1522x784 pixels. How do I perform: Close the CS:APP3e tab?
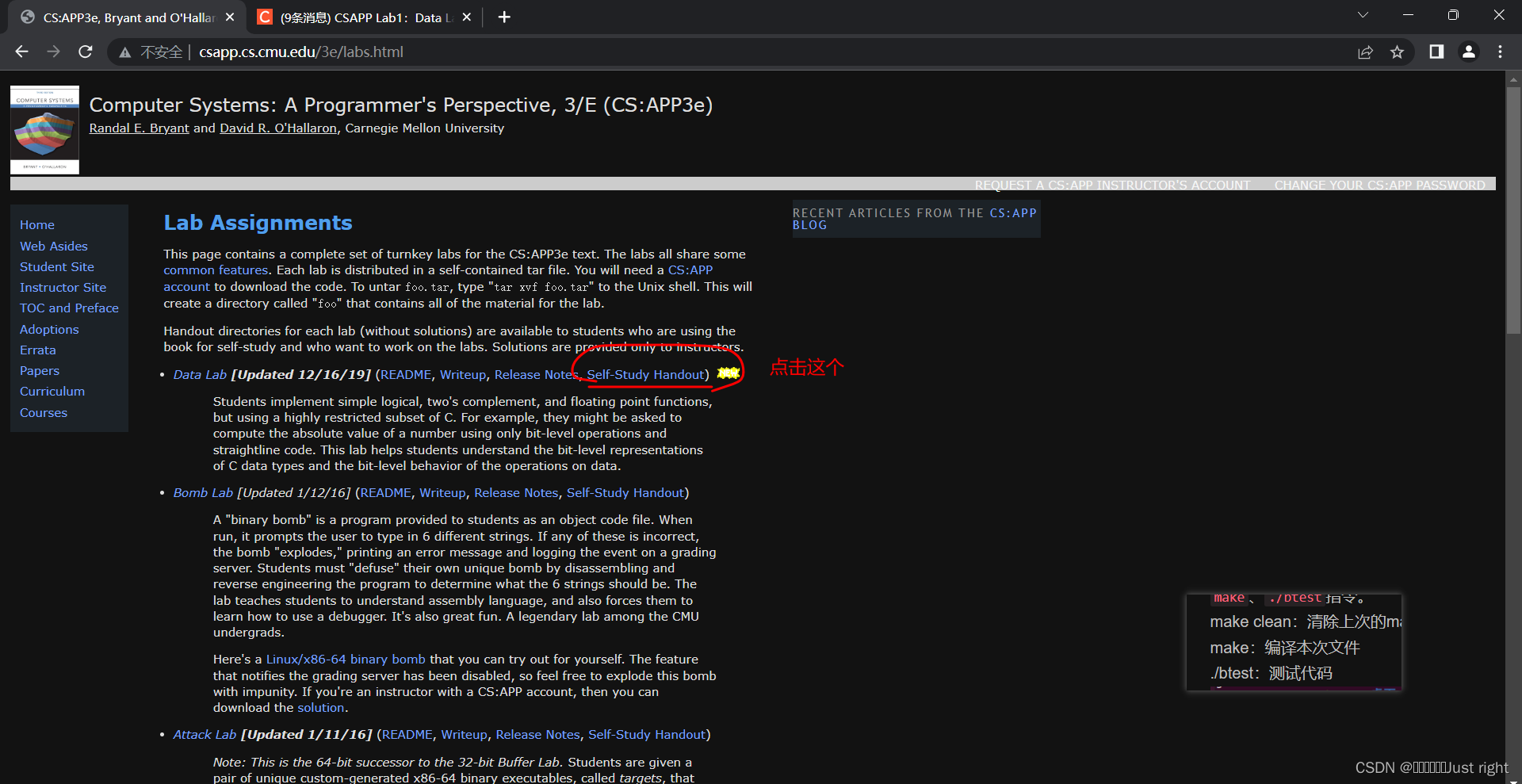pyautogui.click(x=230, y=17)
